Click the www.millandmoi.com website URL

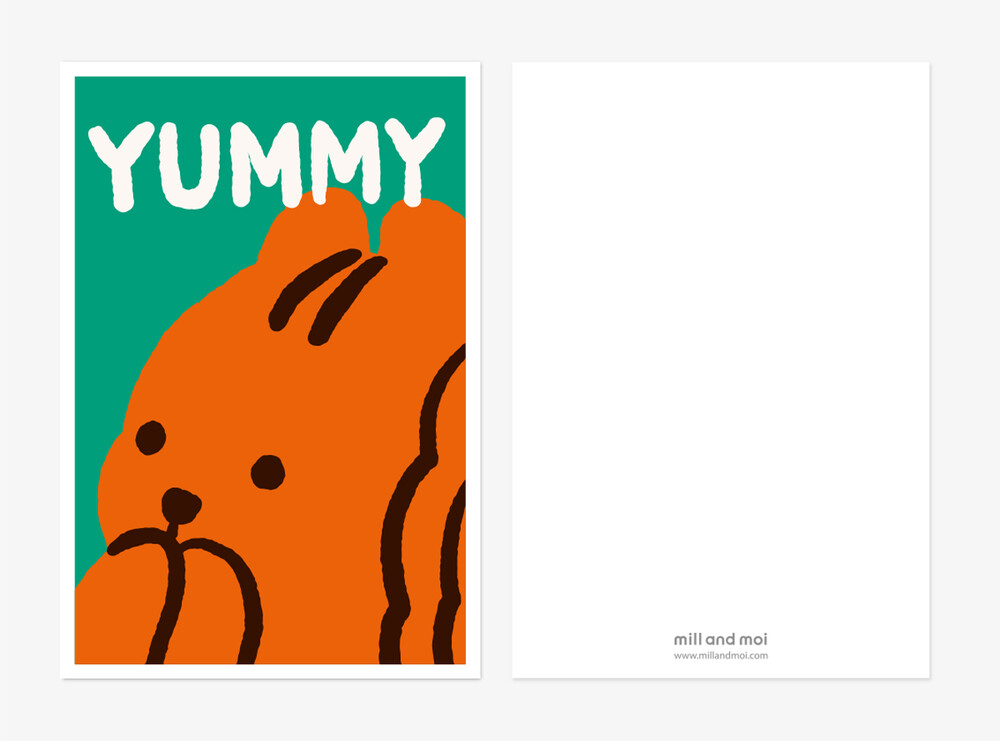721,656
